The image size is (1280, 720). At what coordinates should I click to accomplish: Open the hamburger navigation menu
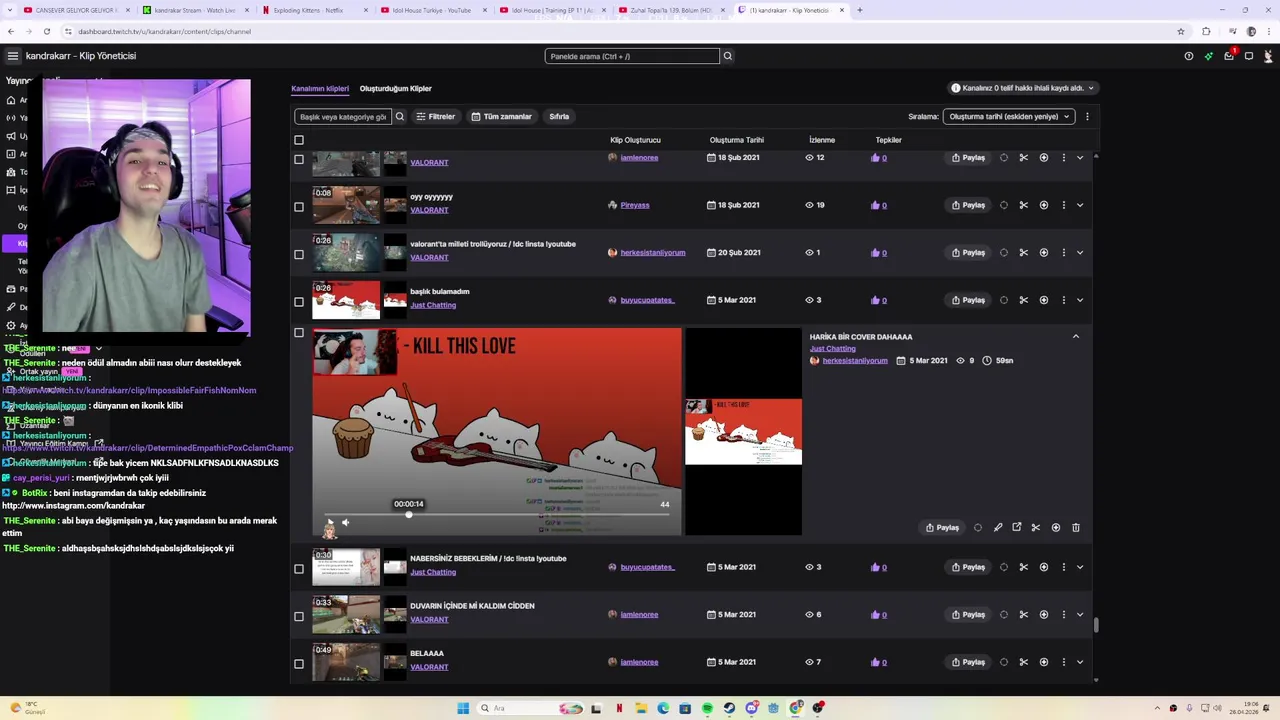tap(12, 56)
